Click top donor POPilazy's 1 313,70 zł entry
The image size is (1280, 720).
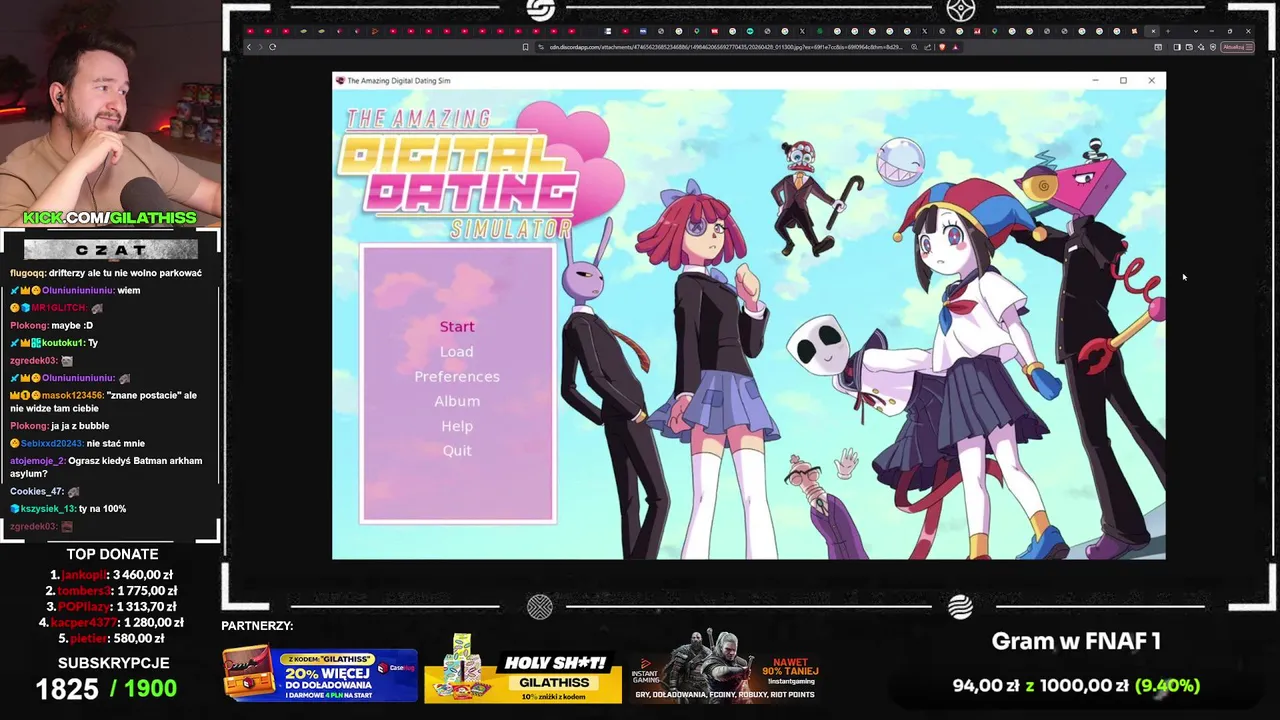[x=112, y=607]
